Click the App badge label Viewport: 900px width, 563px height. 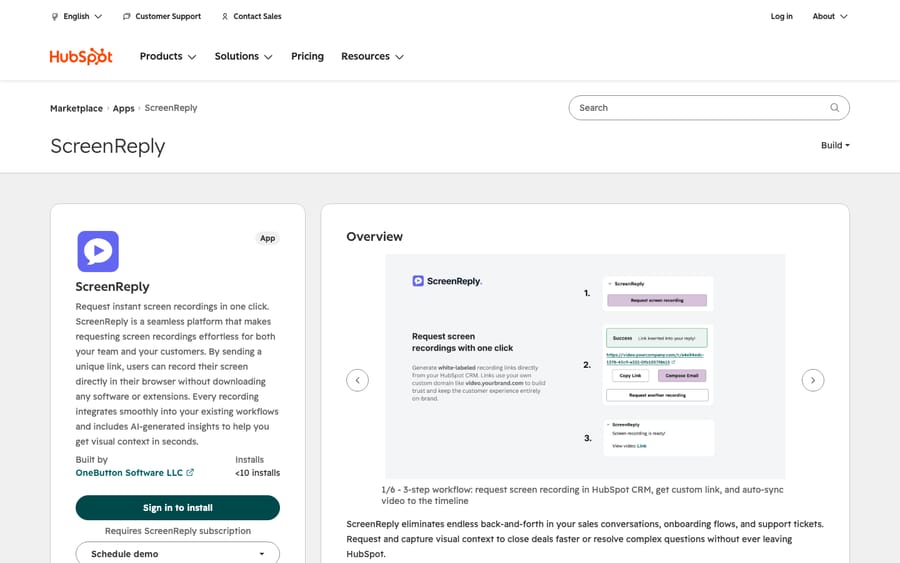(x=267, y=238)
